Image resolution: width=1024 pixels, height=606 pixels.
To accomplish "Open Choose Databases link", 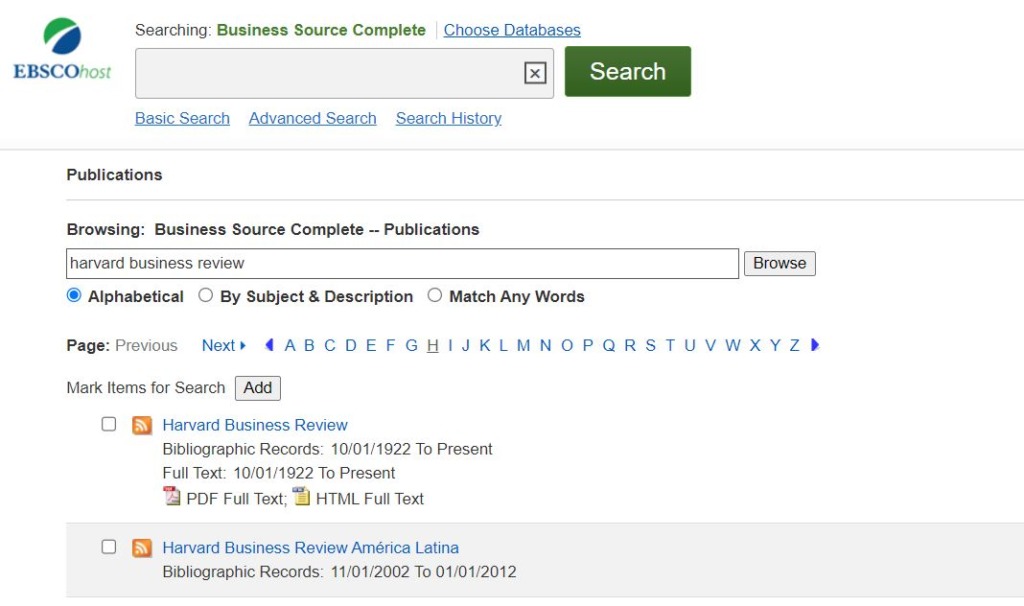I will (x=512, y=30).
